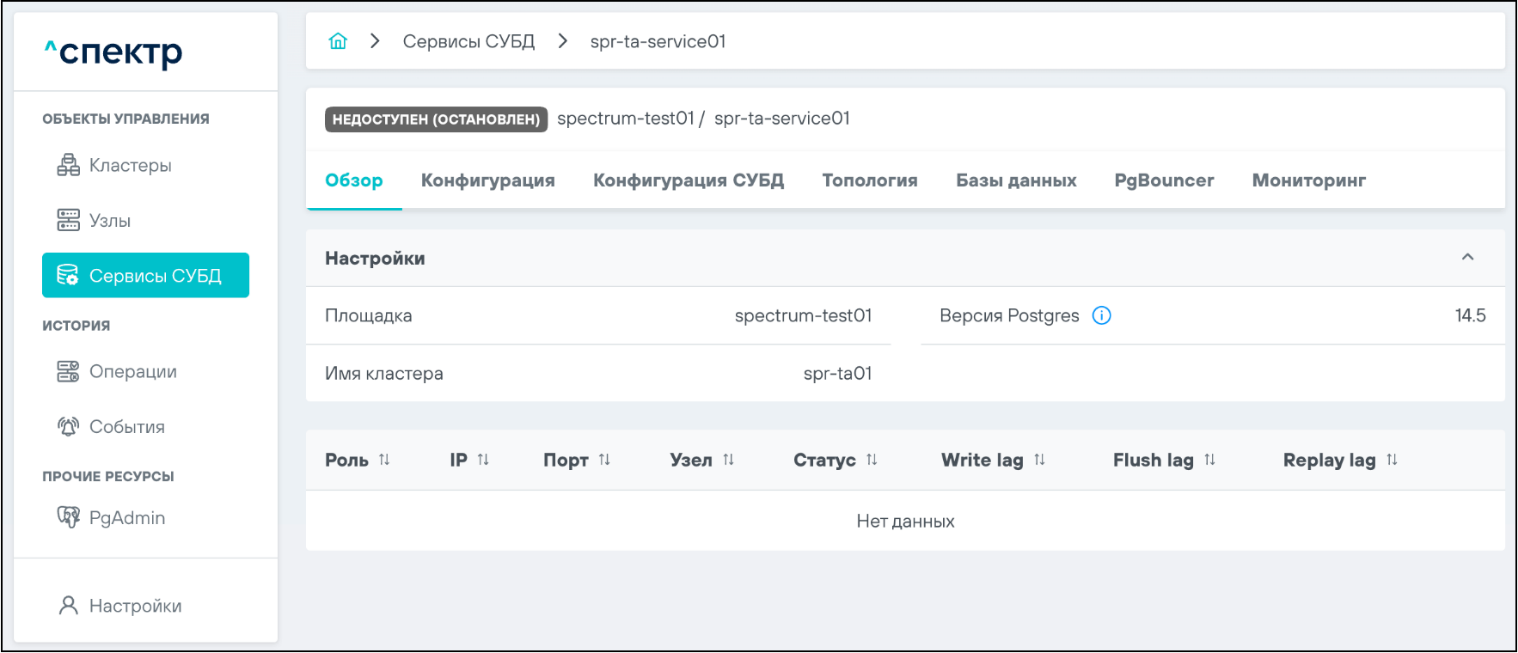Image resolution: width=1518 pixels, height=653 pixels.
Task: Click Сервисы СУБД breadcrumb link
Action: [468, 41]
